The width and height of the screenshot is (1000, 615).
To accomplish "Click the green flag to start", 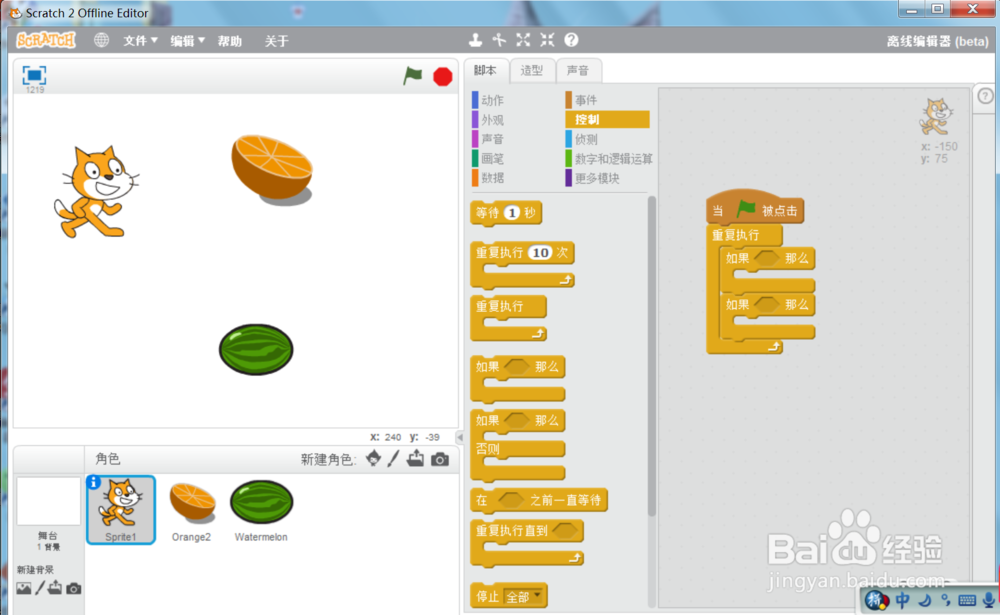I will [413, 76].
